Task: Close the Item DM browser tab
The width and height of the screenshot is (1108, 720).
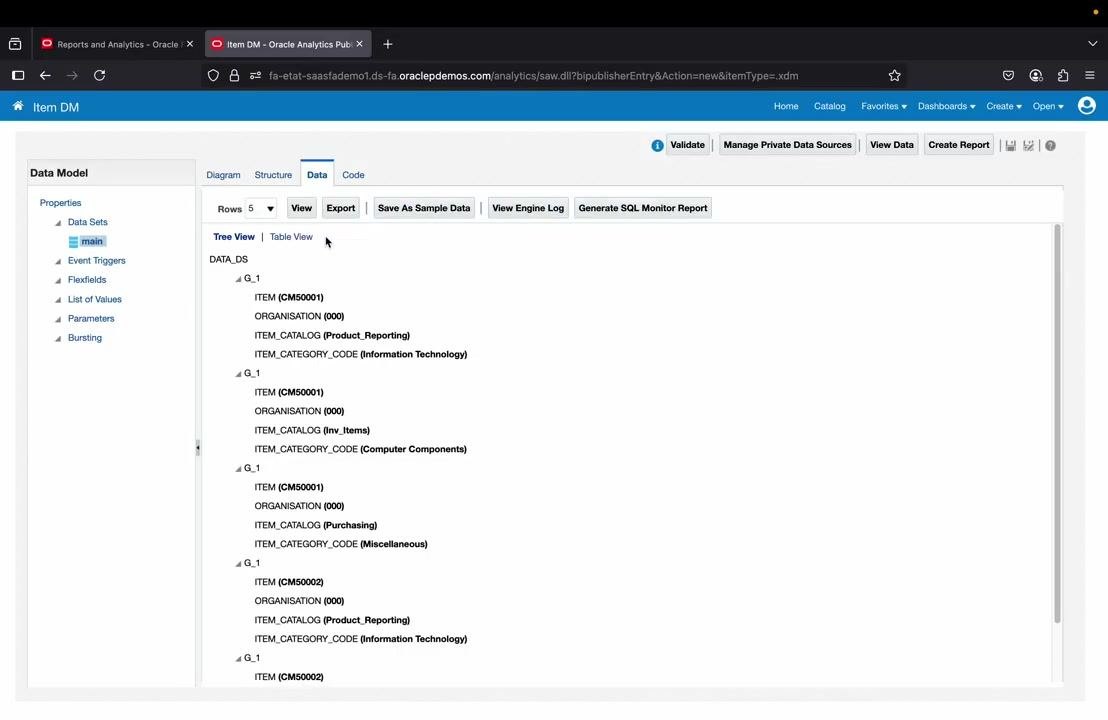Action: (x=360, y=44)
